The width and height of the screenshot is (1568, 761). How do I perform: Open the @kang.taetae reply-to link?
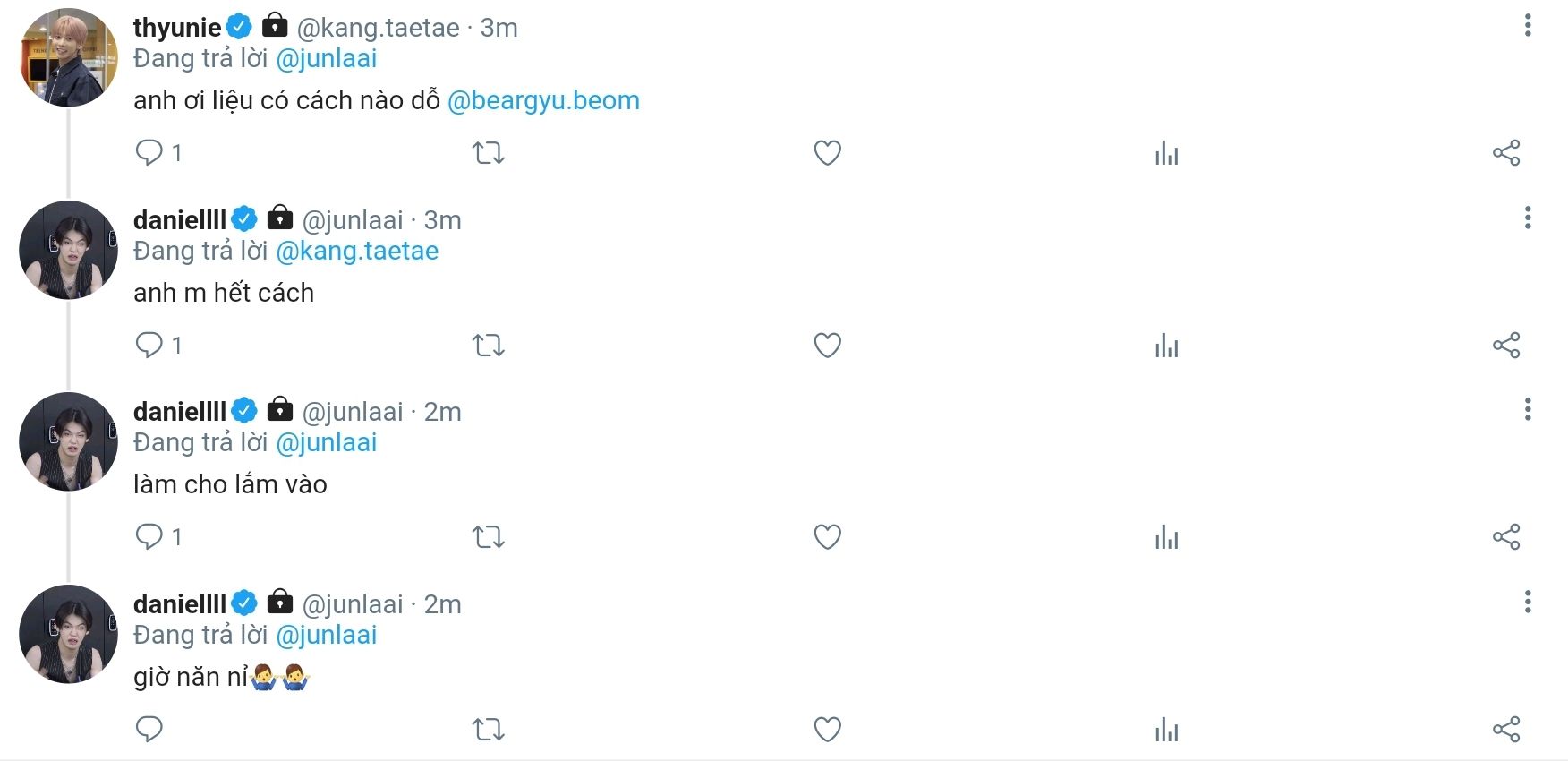tap(357, 251)
